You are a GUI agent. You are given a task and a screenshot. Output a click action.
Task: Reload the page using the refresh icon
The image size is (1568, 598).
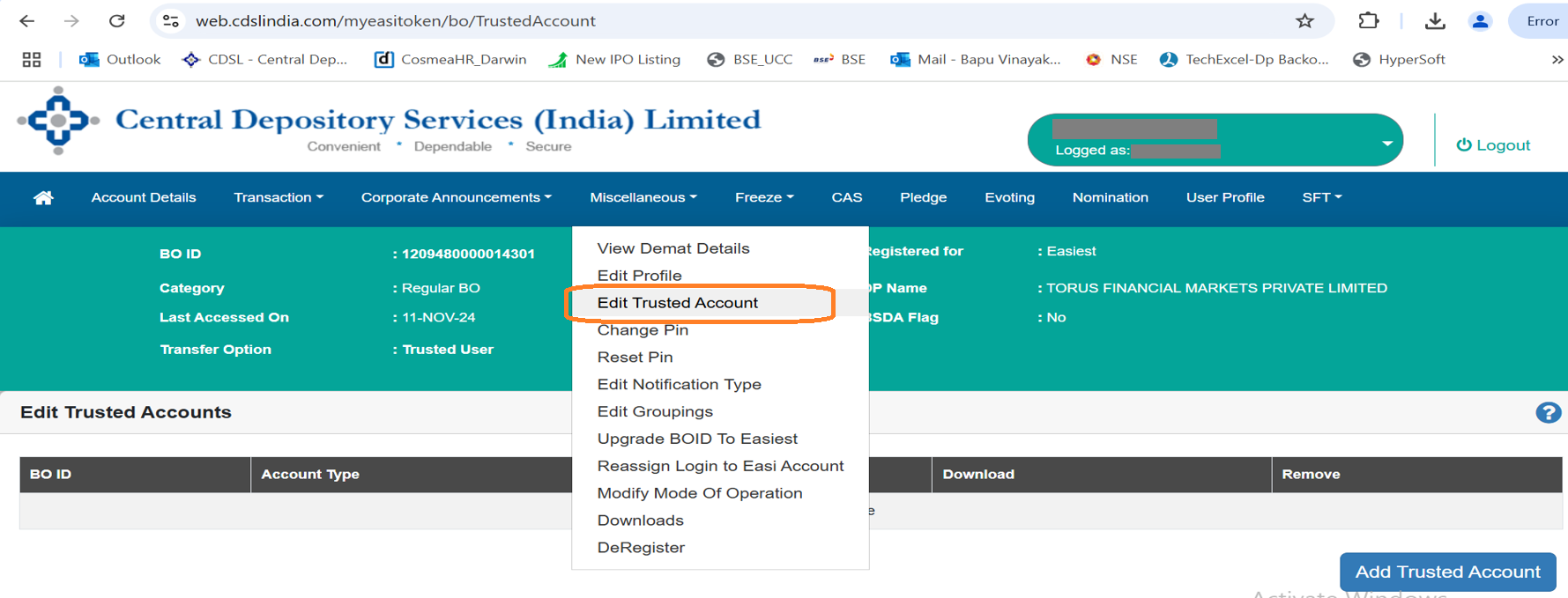click(x=116, y=21)
